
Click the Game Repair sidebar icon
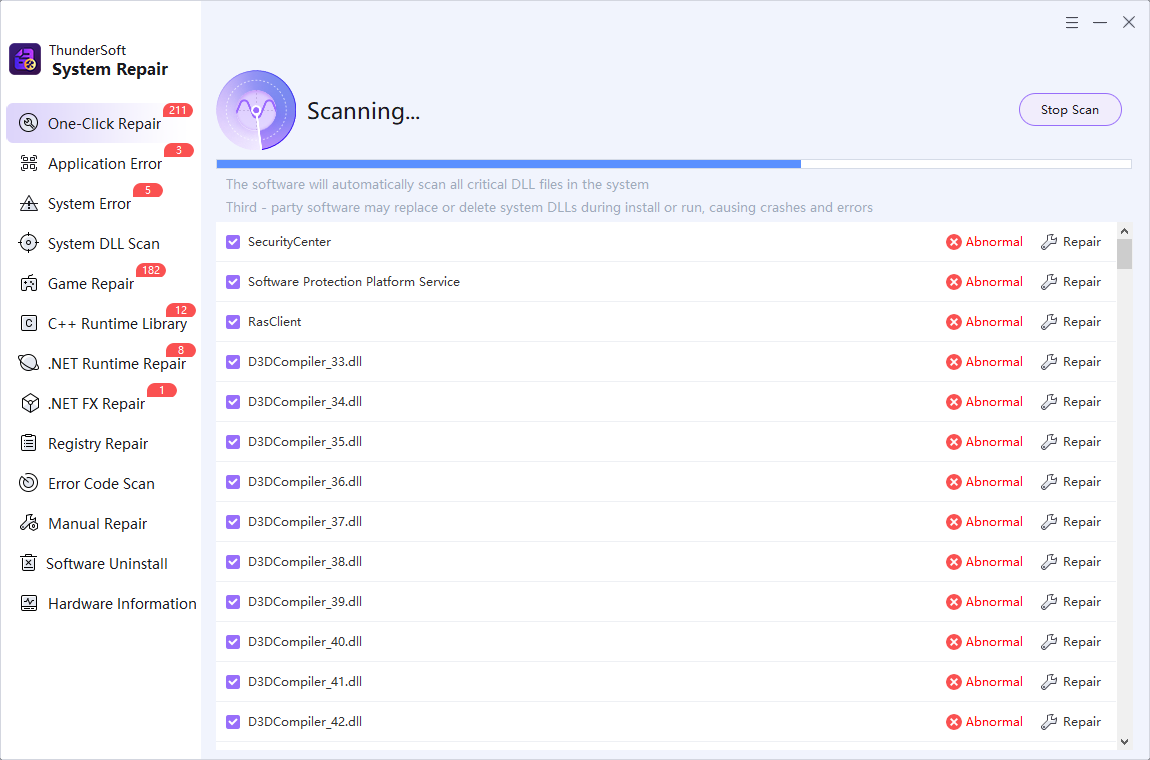click(x=29, y=284)
